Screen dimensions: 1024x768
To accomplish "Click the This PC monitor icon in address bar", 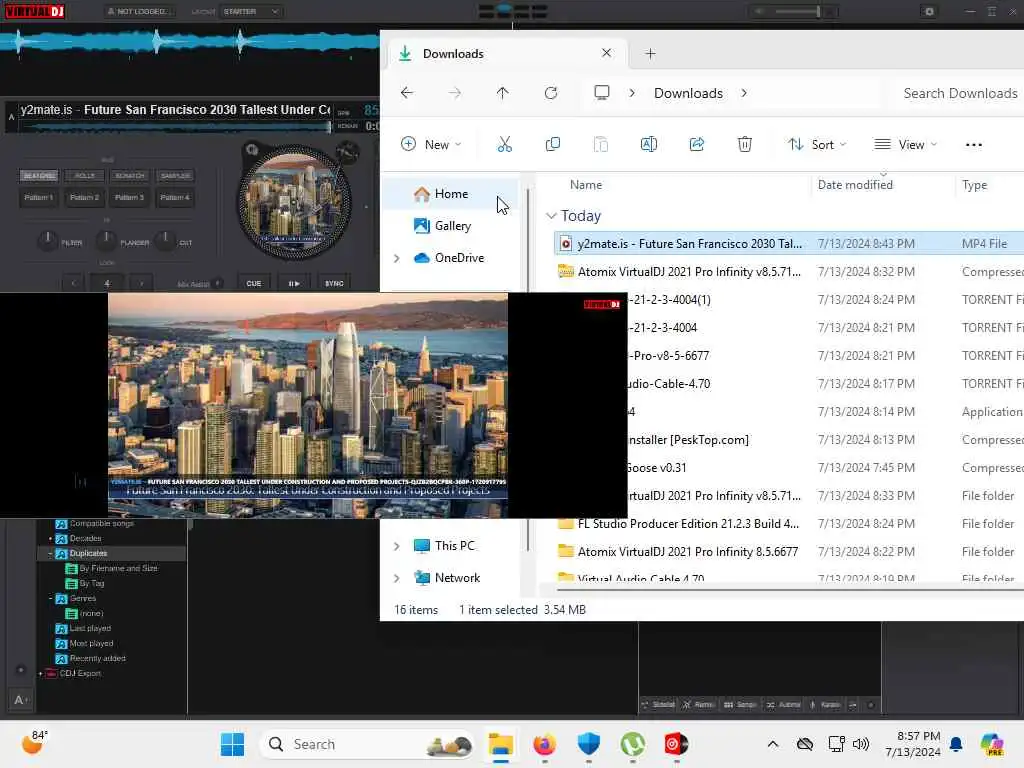I will coord(601,93).
